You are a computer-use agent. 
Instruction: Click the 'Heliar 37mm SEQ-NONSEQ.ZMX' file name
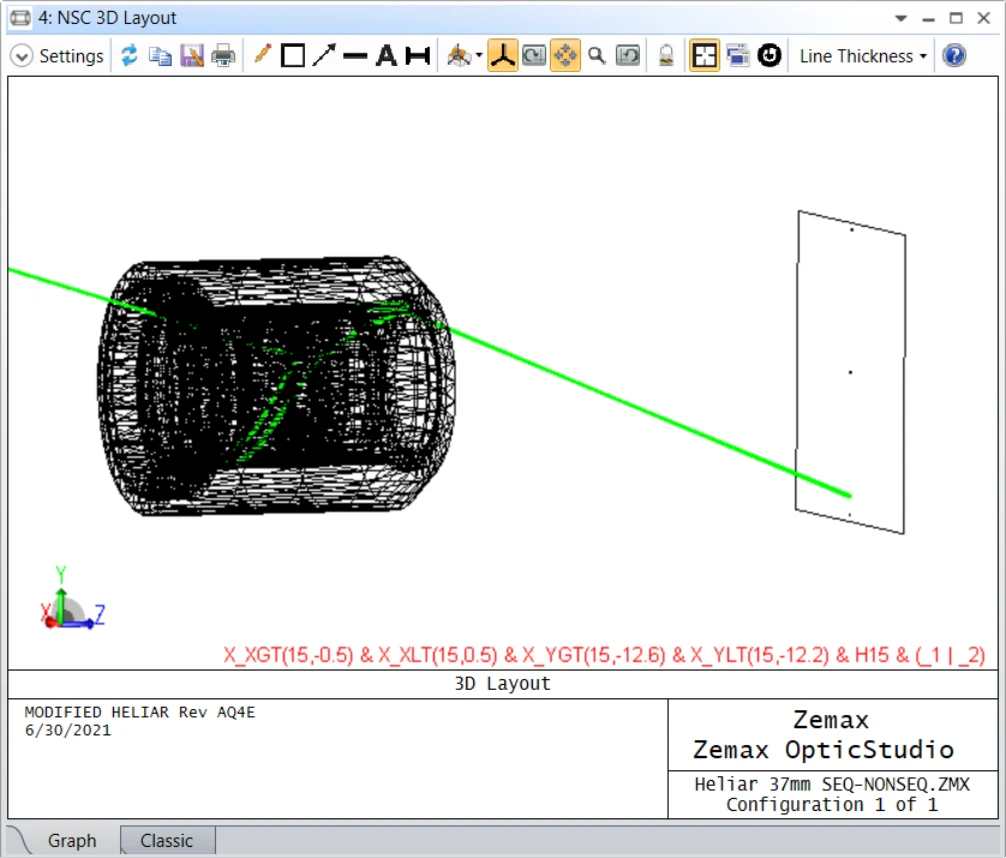[x=832, y=784]
